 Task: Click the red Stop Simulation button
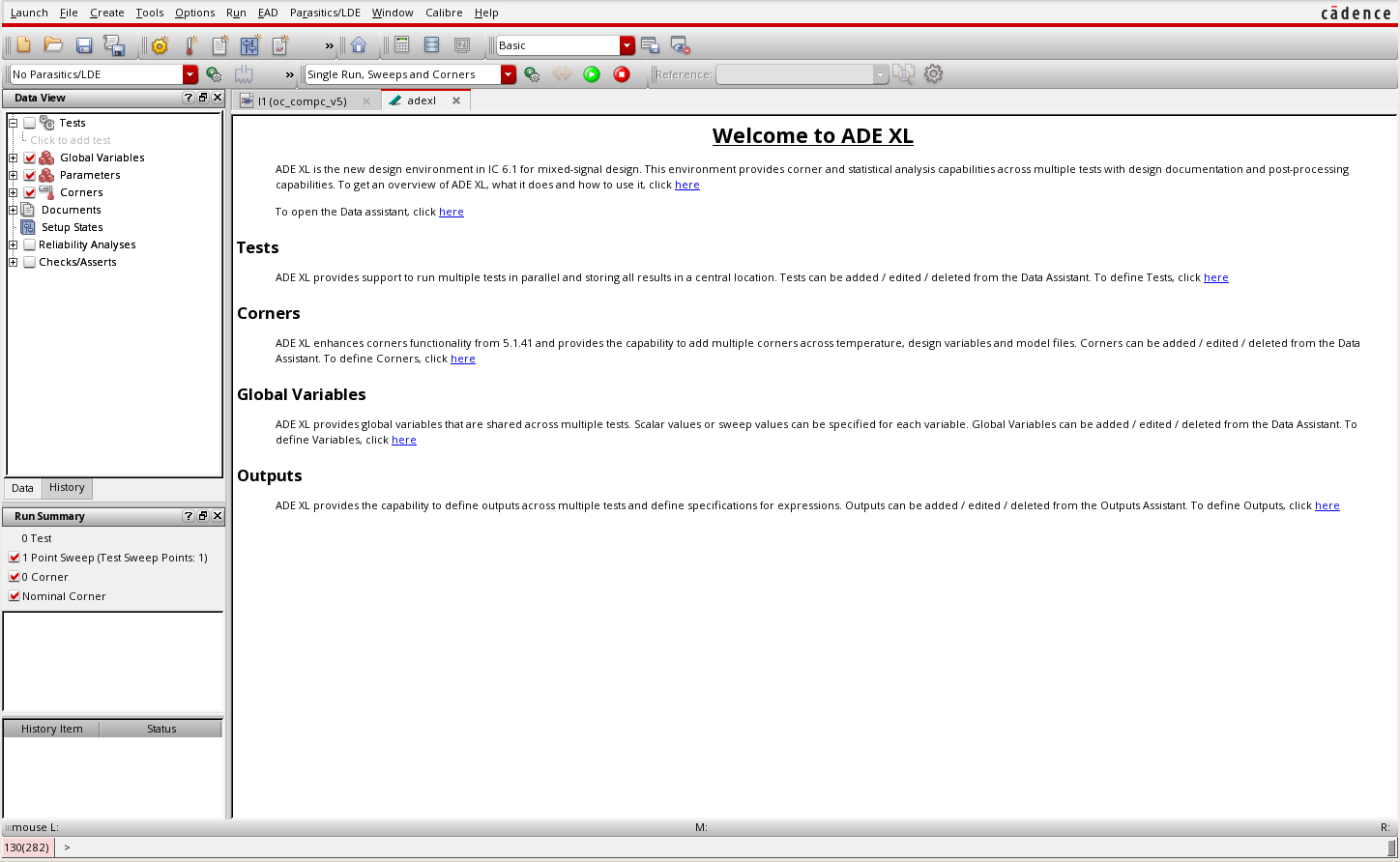click(x=622, y=74)
